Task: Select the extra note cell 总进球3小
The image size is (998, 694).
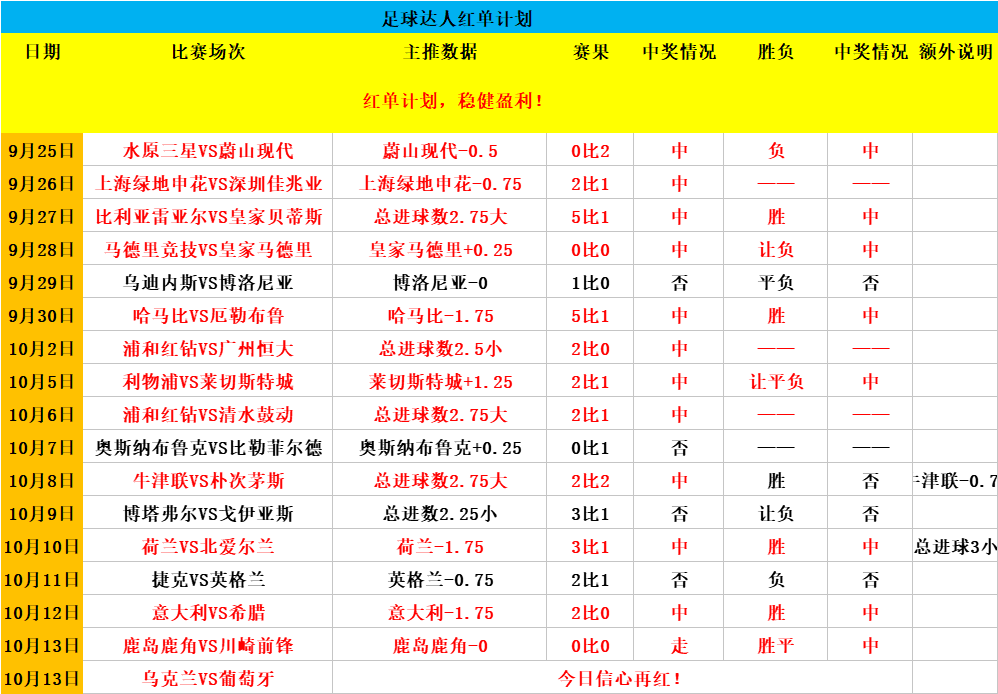Action: pyautogui.click(x=955, y=547)
